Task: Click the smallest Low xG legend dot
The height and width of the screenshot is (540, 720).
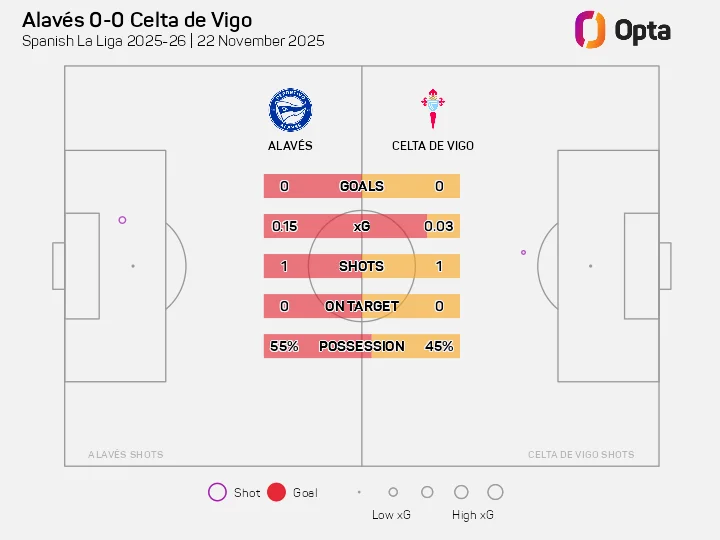Action: [359, 492]
